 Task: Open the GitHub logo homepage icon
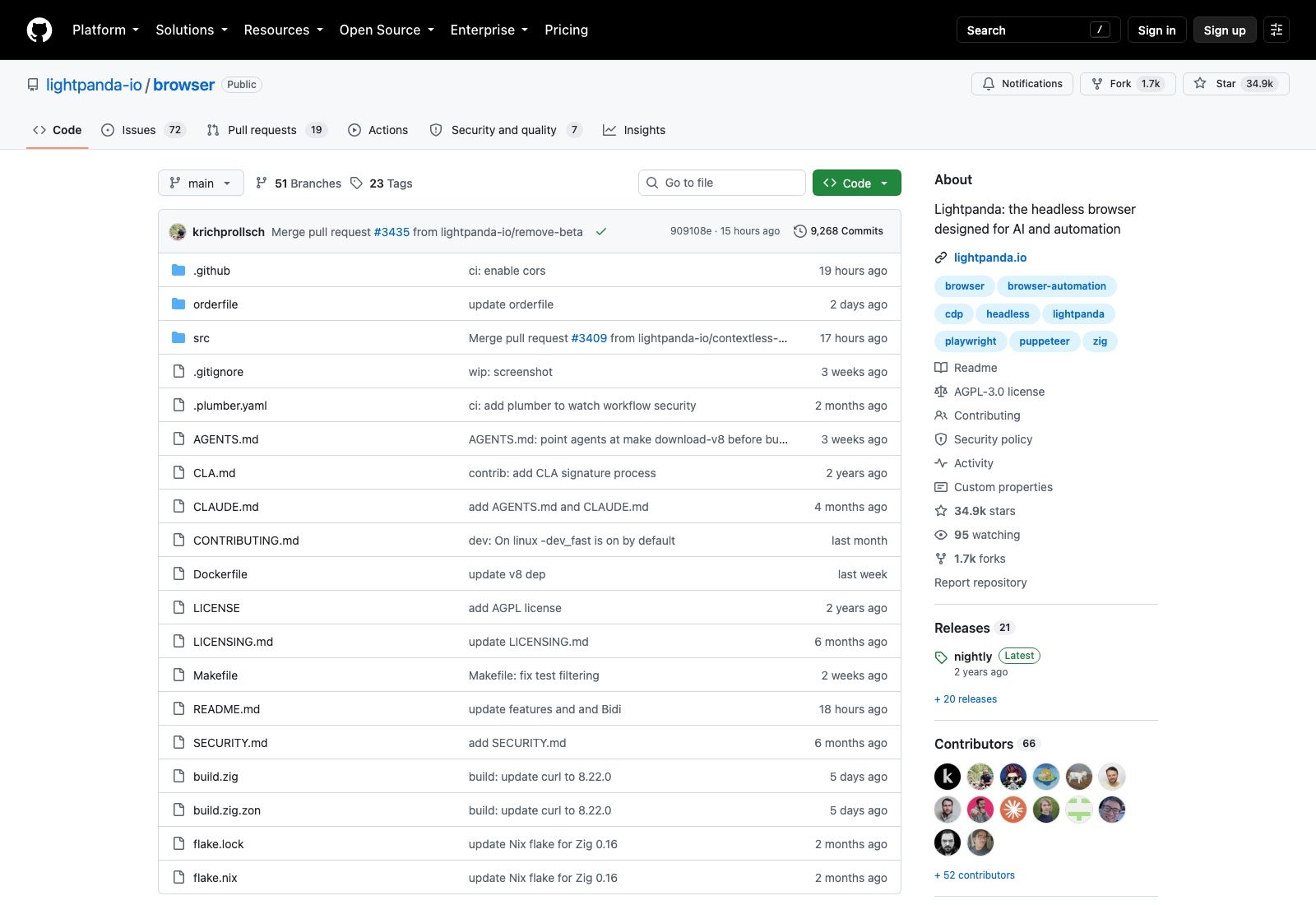39,30
